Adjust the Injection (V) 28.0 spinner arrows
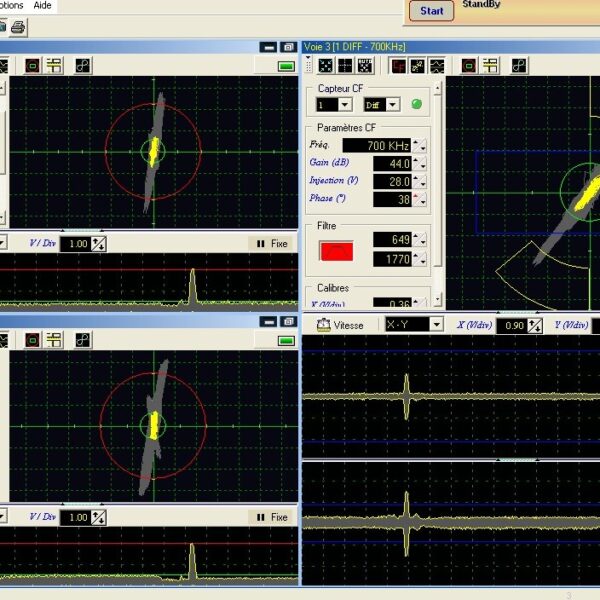Image resolution: width=600 pixels, height=600 pixels. pyautogui.click(x=419, y=181)
